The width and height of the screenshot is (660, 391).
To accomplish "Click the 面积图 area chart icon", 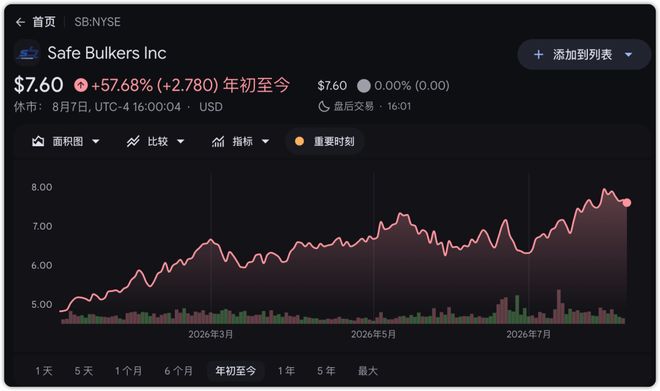I will pos(38,141).
